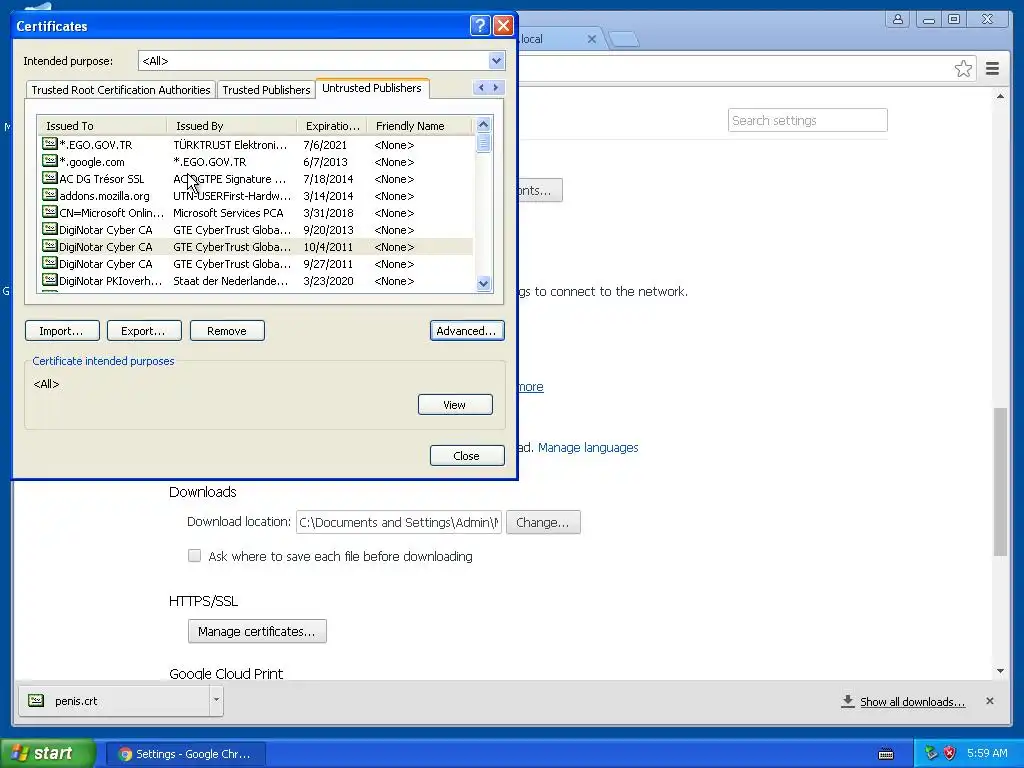Toggle 'Ask where to save each file' checkbox

(195, 556)
